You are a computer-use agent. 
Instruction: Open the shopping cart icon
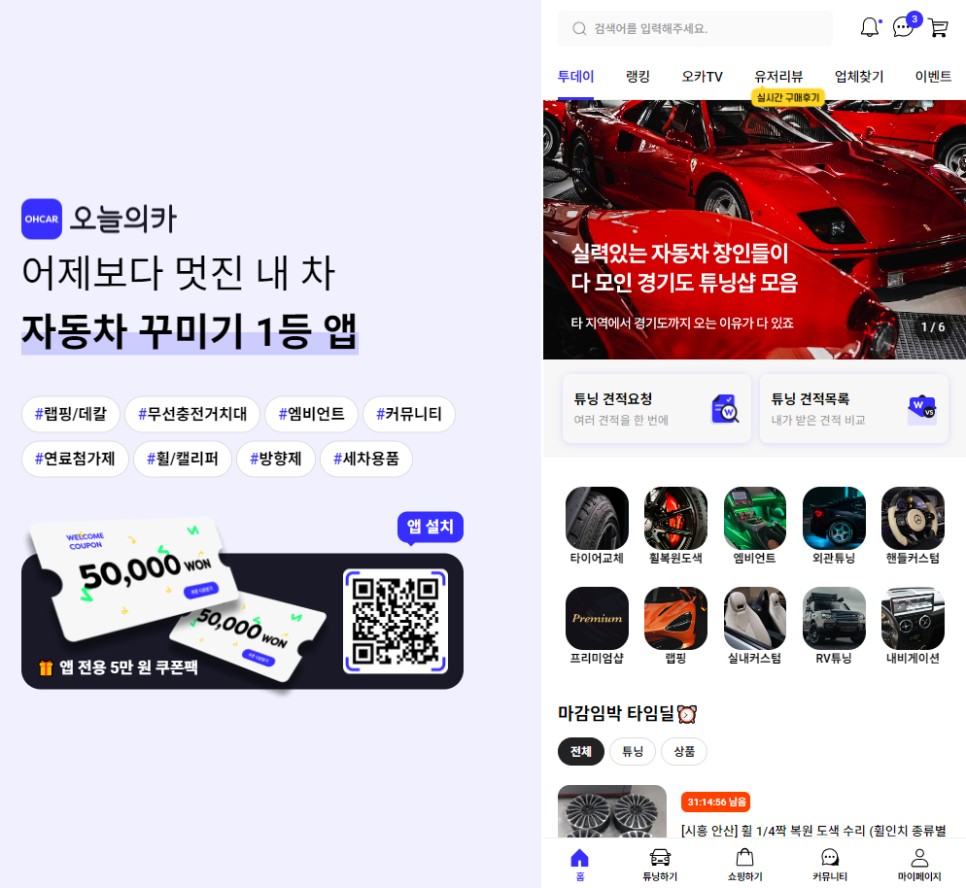pos(937,29)
